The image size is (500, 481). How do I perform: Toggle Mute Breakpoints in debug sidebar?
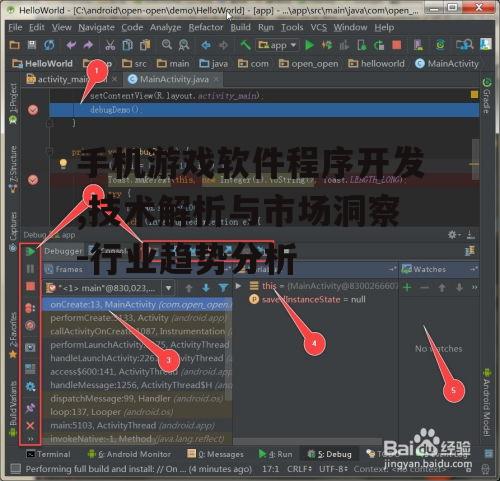pos(30,325)
